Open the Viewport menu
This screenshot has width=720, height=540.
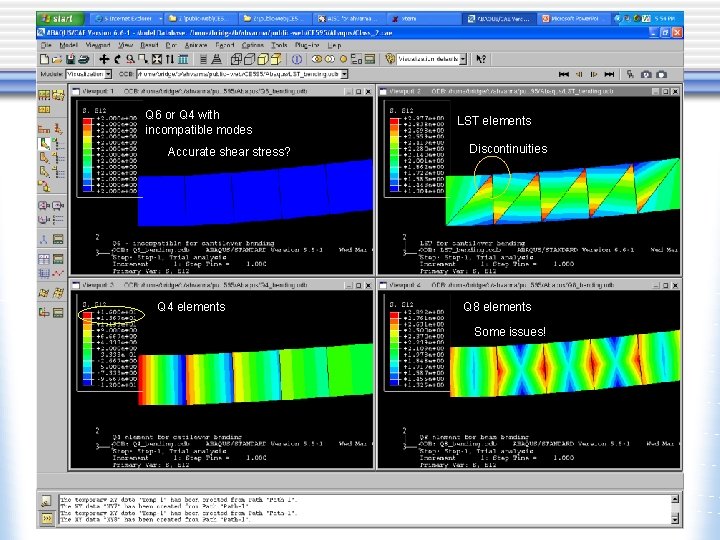pos(100,45)
